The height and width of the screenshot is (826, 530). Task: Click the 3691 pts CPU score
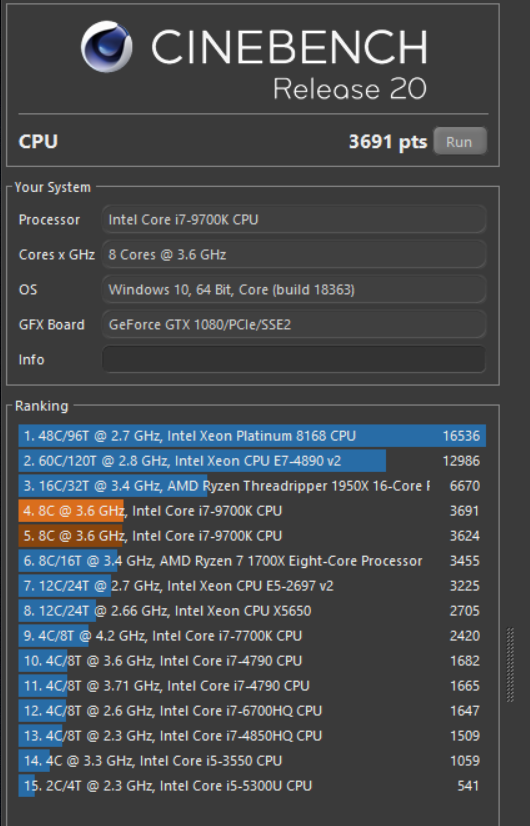tap(388, 142)
